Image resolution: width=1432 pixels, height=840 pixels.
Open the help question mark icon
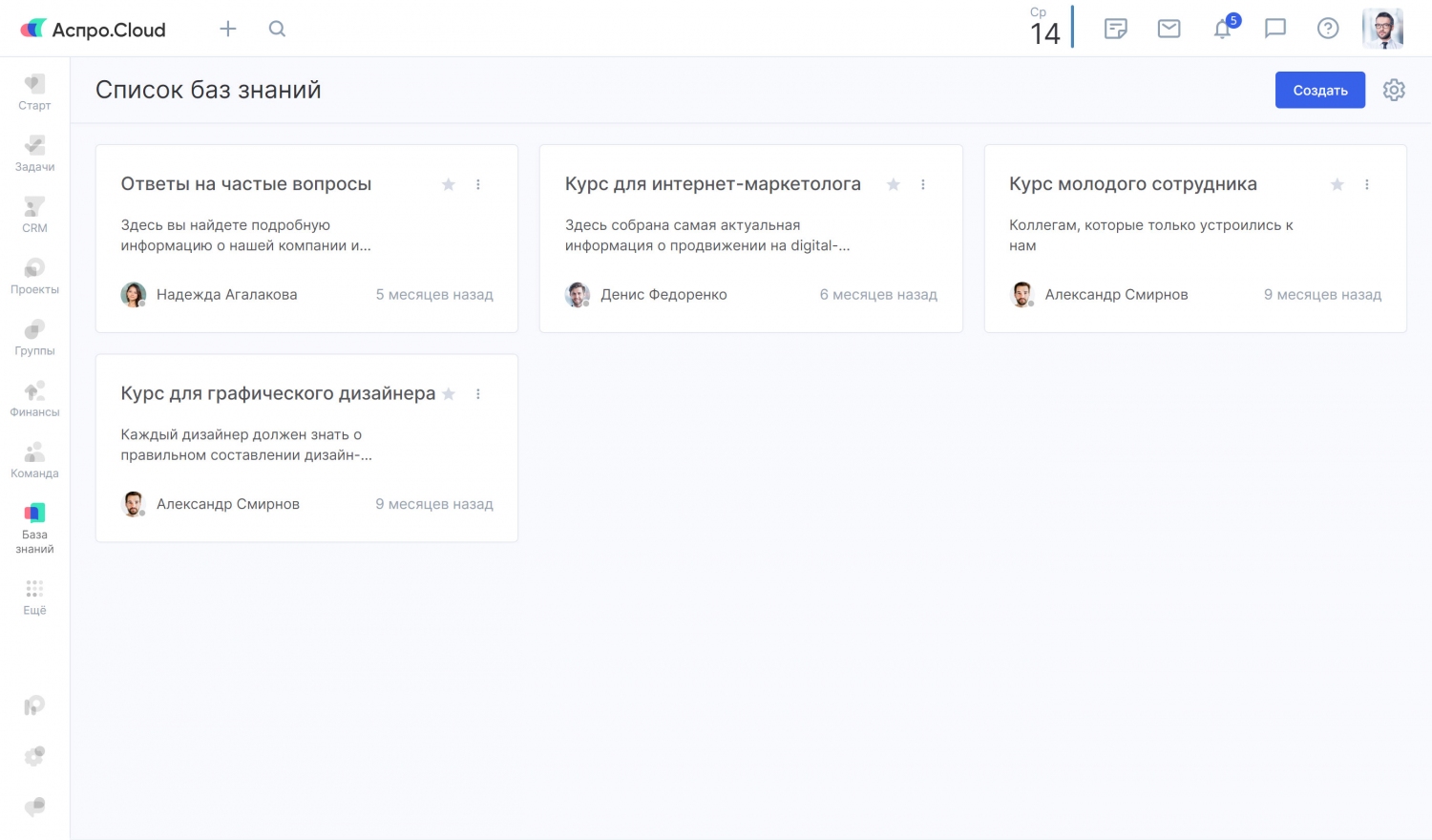[x=1328, y=29]
